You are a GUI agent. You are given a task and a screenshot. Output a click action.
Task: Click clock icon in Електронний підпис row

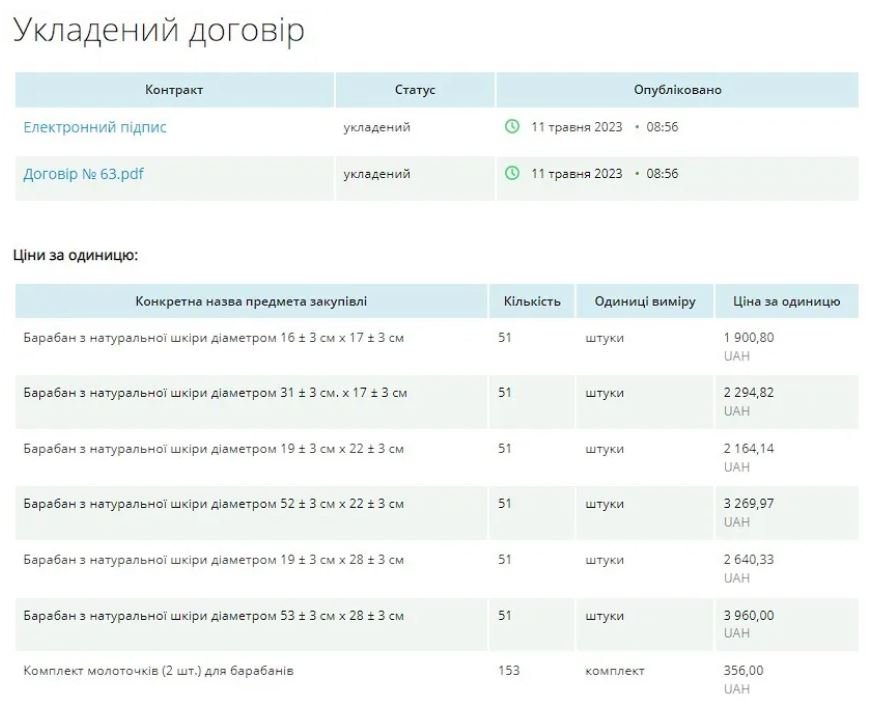[x=512, y=127]
